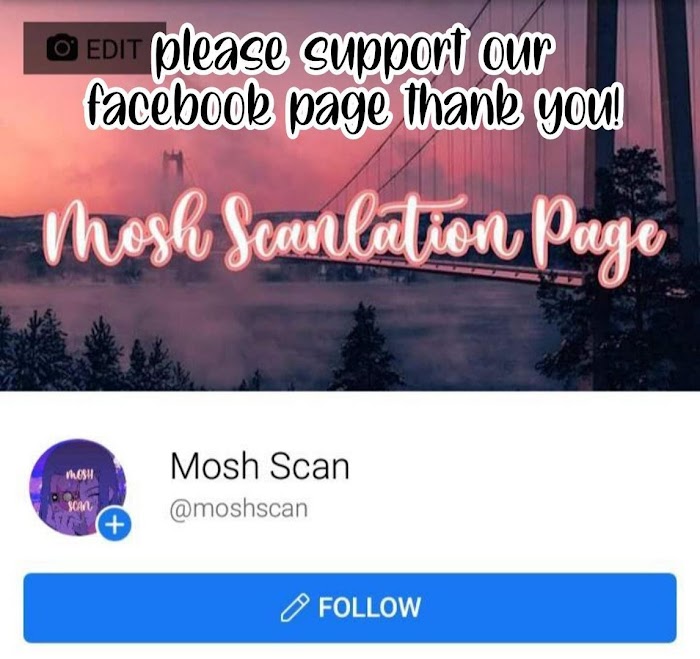The width and height of the screenshot is (700, 659).
Task: Click the pencil icon in FOLLOW button
Action: tap(295, 608)
